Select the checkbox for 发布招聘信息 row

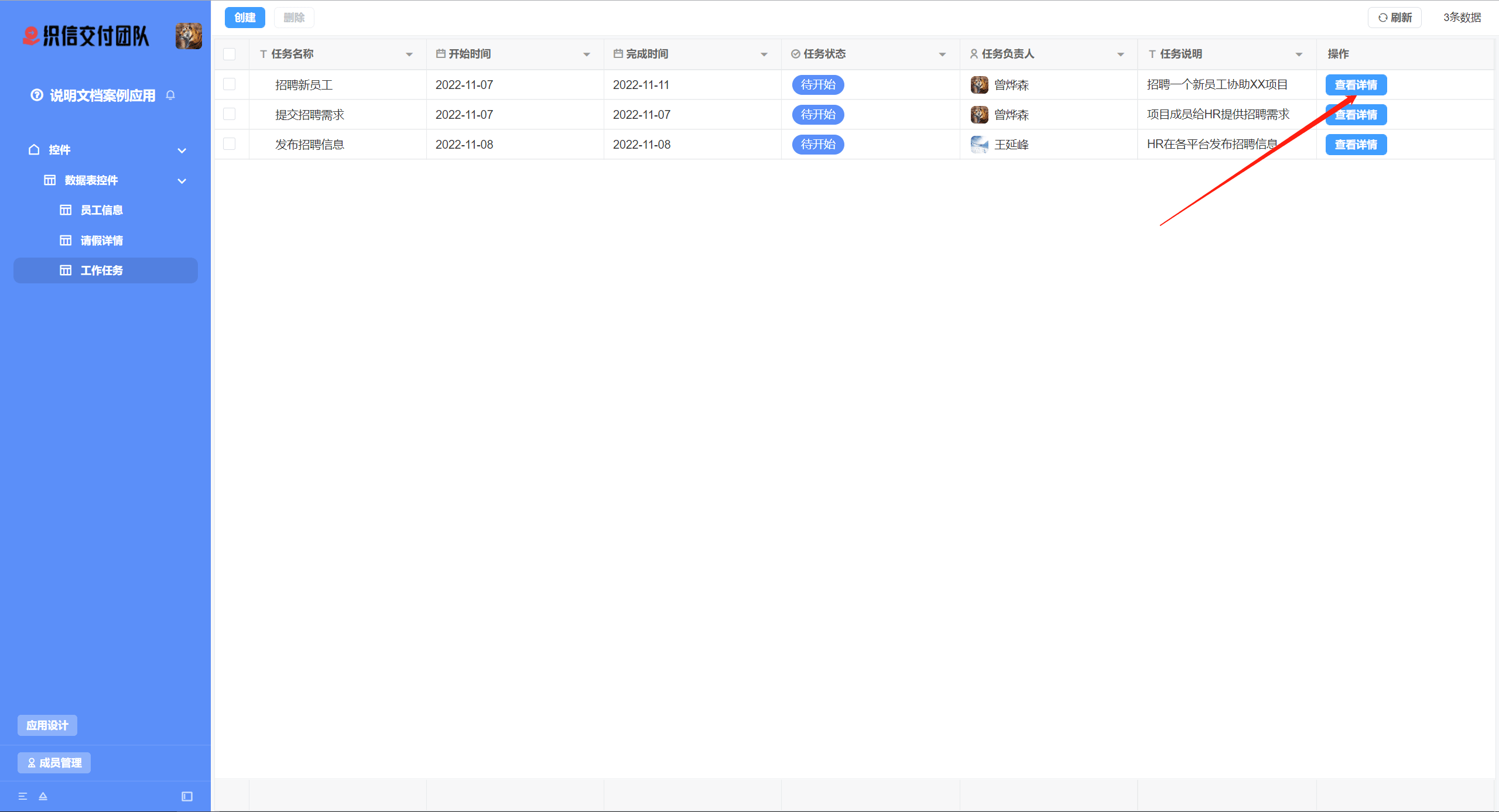[230, 144]
